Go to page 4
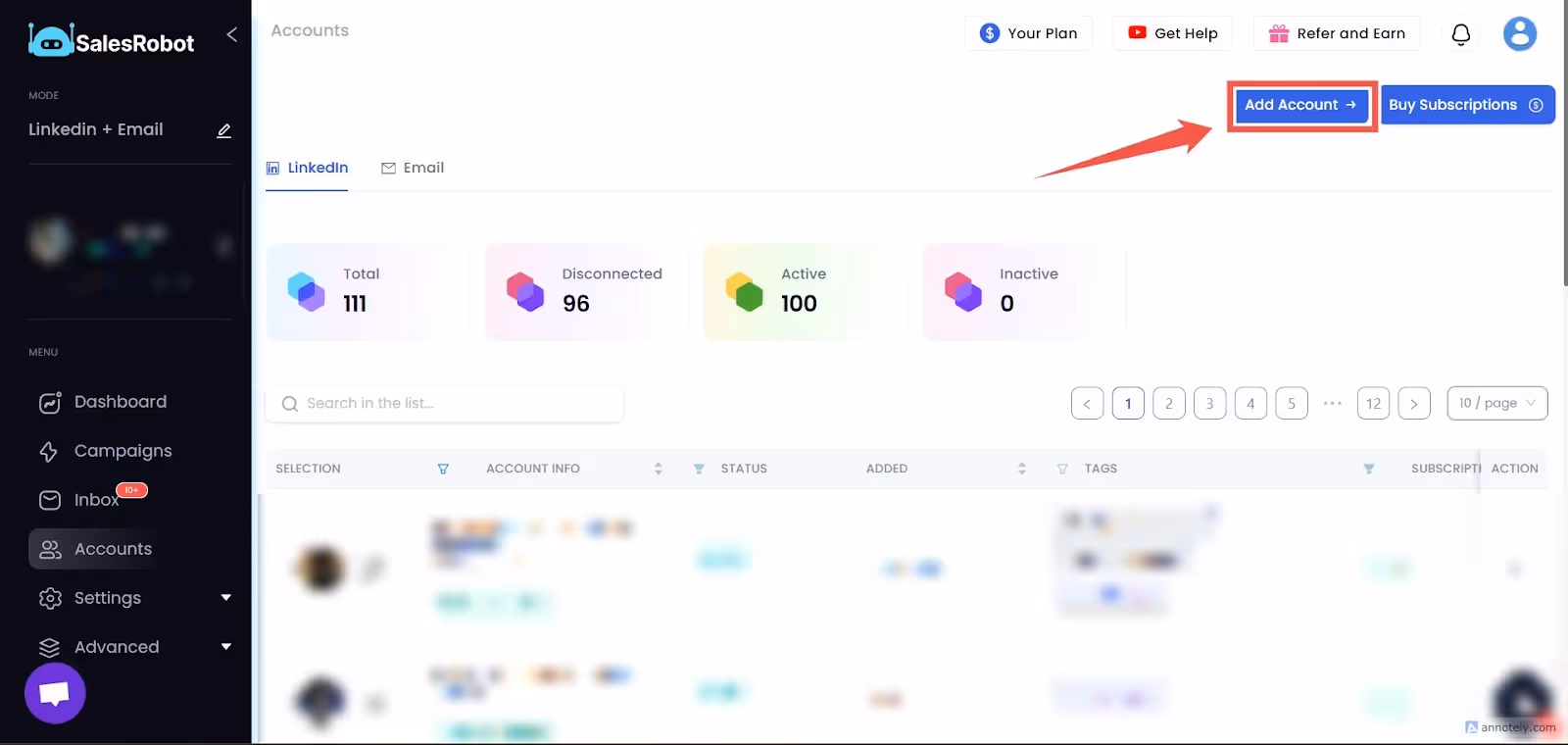Viewport: 1568px width, 745px height. coord(1250,404)
